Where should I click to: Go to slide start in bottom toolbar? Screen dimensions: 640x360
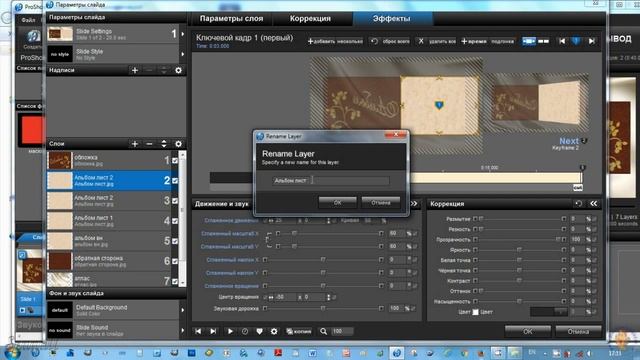click(198, 331)
